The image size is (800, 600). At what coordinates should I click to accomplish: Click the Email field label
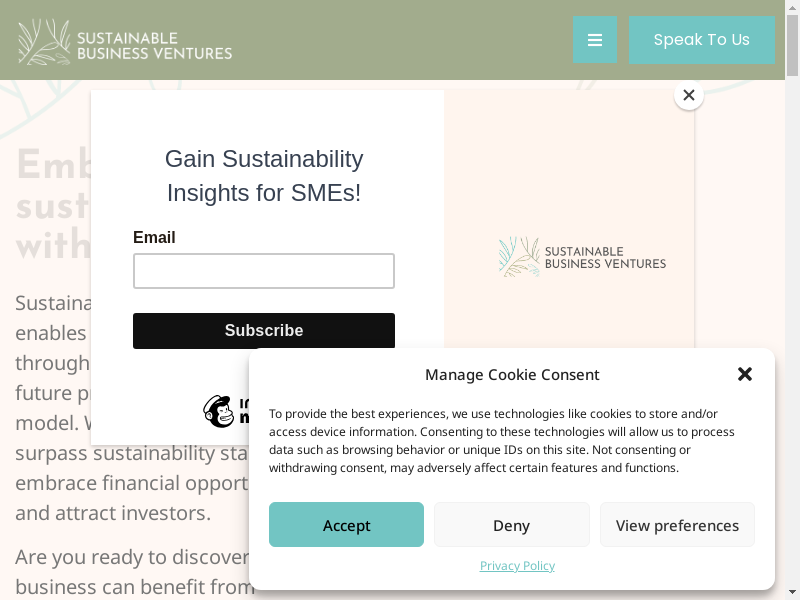pos(154,237)
